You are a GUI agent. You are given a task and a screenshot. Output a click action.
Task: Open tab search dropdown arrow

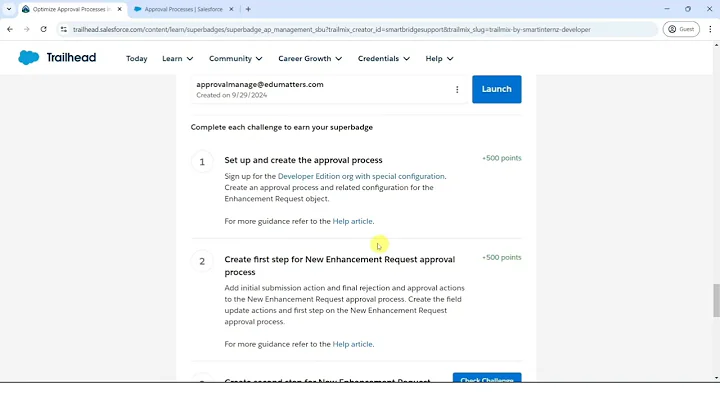click(x=9, y=9)
